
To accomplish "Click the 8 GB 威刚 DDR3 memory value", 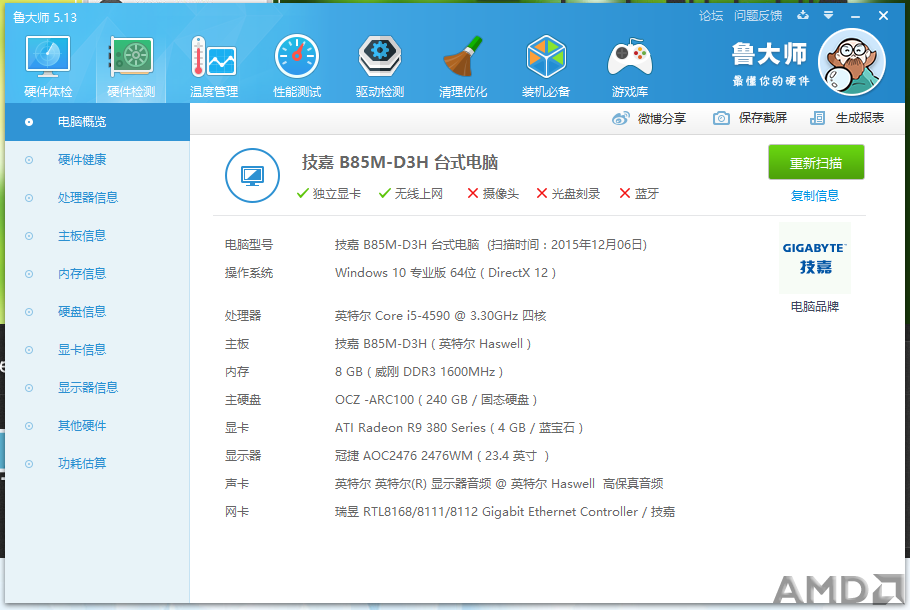I will pos(419,372).
